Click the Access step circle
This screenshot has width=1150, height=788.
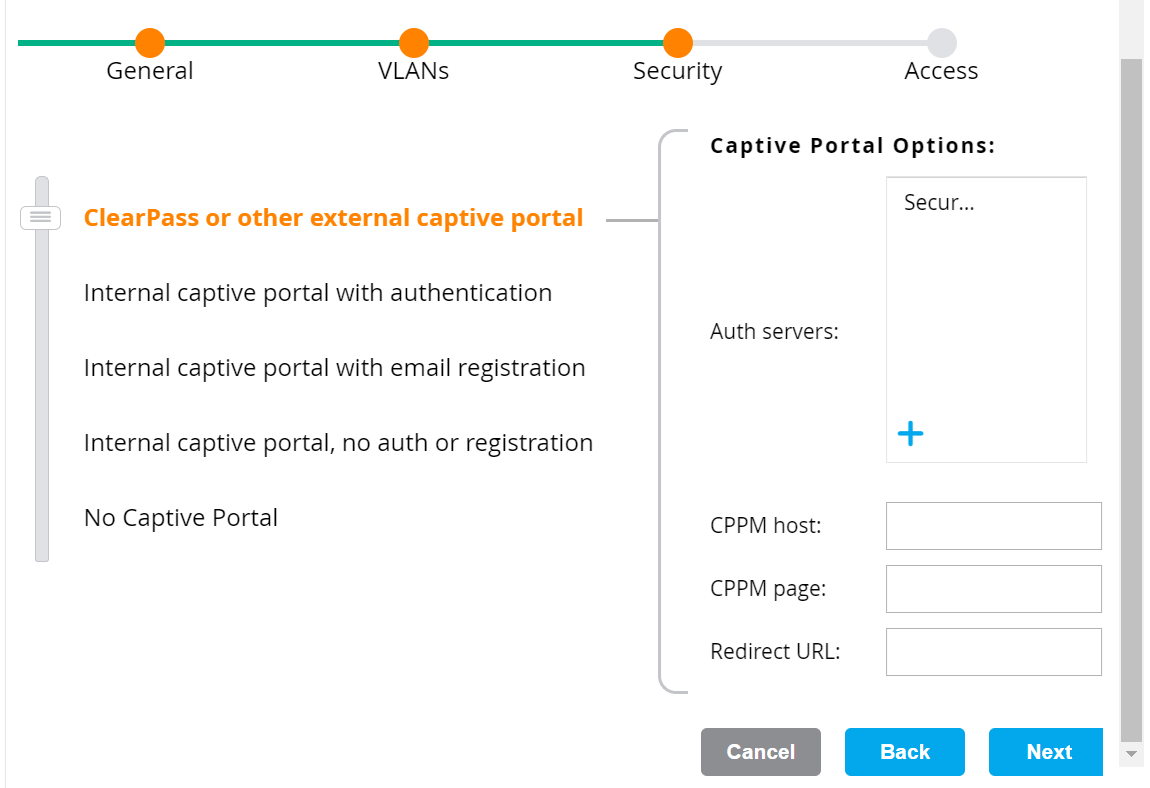tap(941, 43)
